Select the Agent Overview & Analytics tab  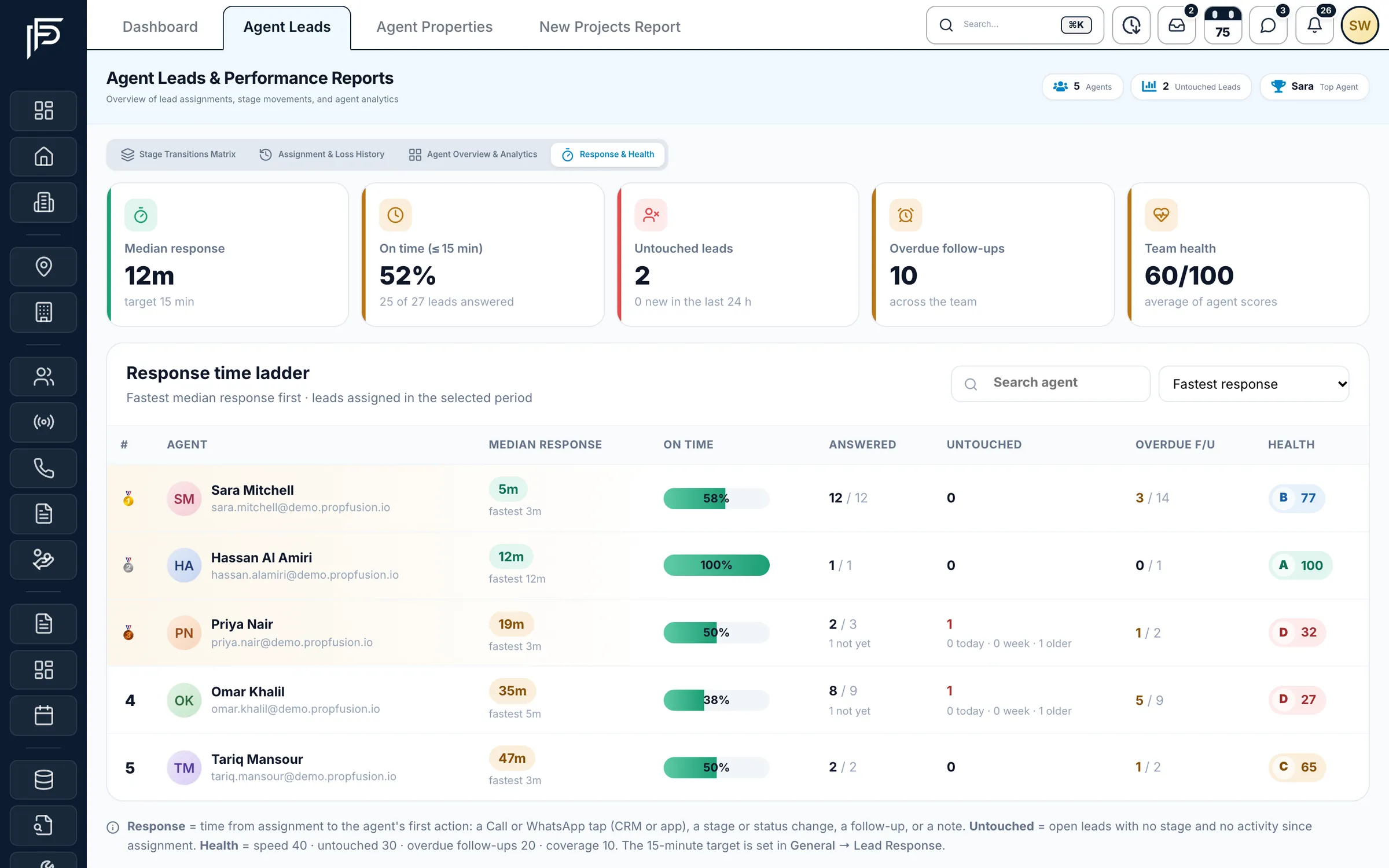pos(472,154)
